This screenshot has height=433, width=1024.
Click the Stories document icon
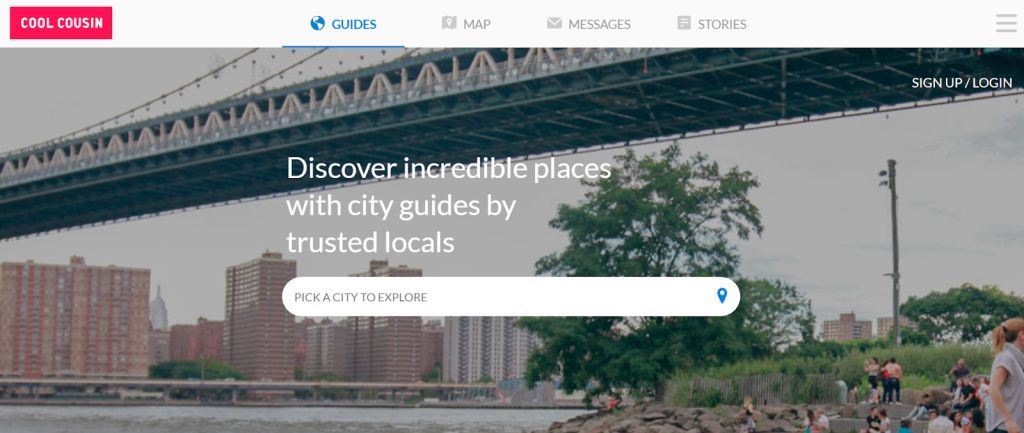[684, 23]
